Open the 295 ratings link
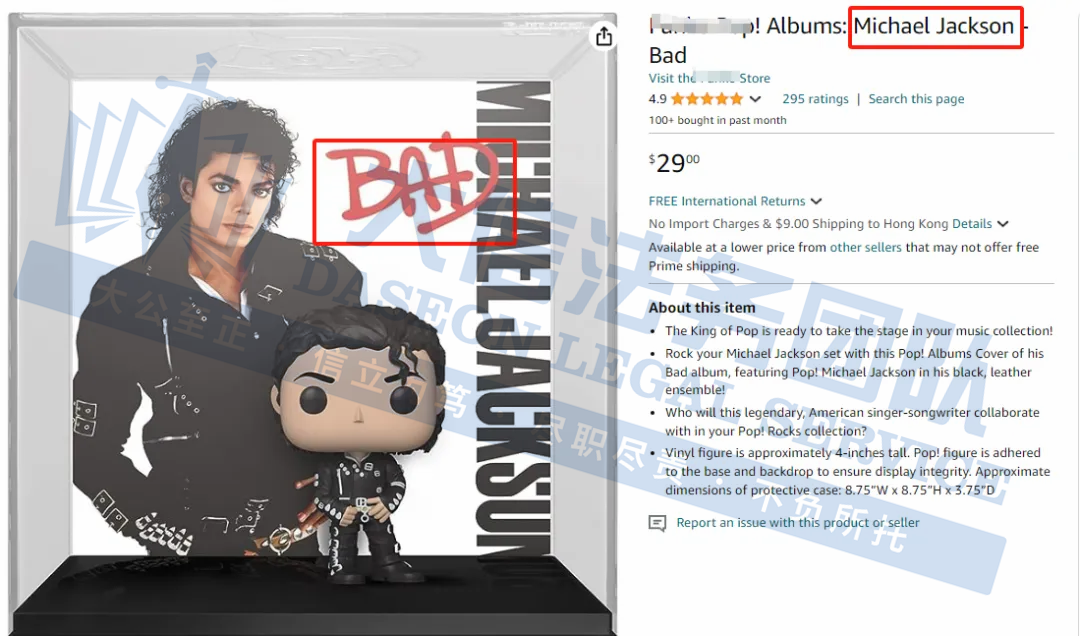The image size is (1080, 636). pyautogui.click(x=815, y=99)
